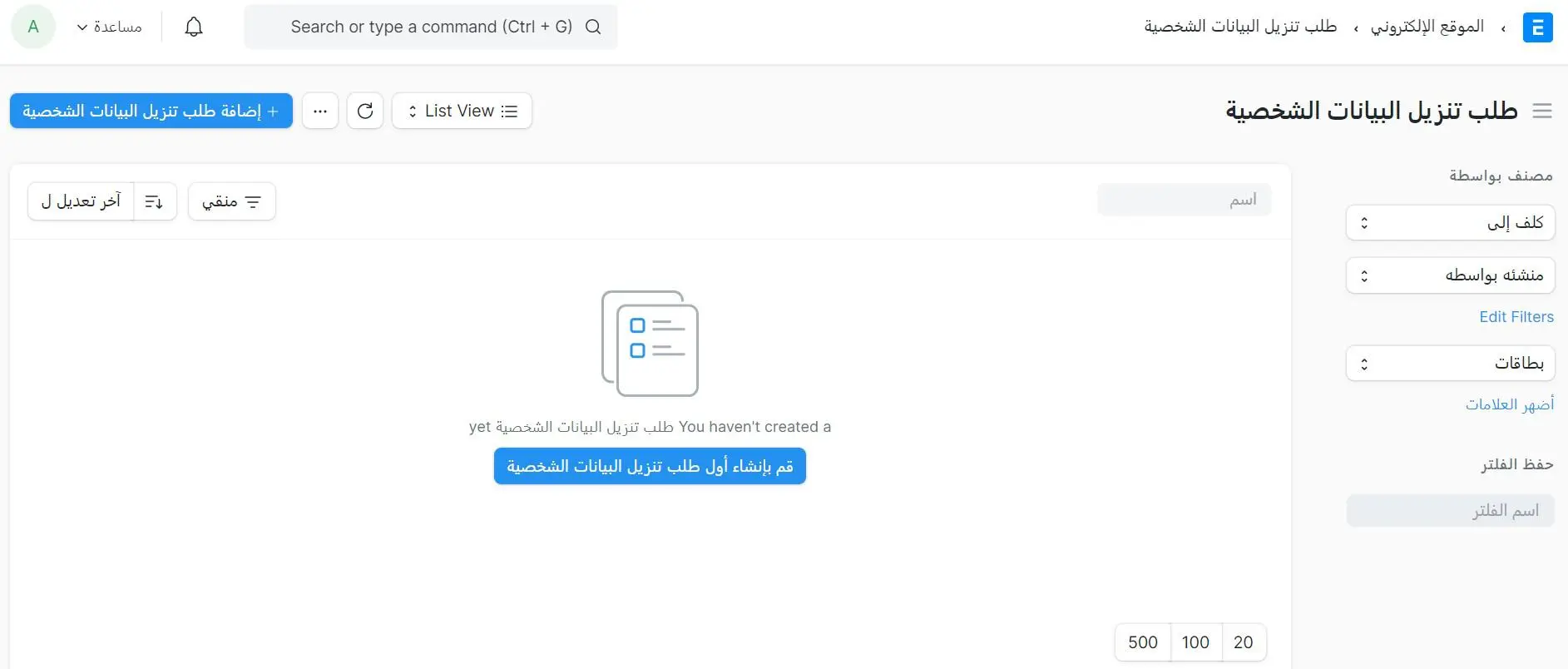
Task: Open the notifications bell
Action: point(194,27)
